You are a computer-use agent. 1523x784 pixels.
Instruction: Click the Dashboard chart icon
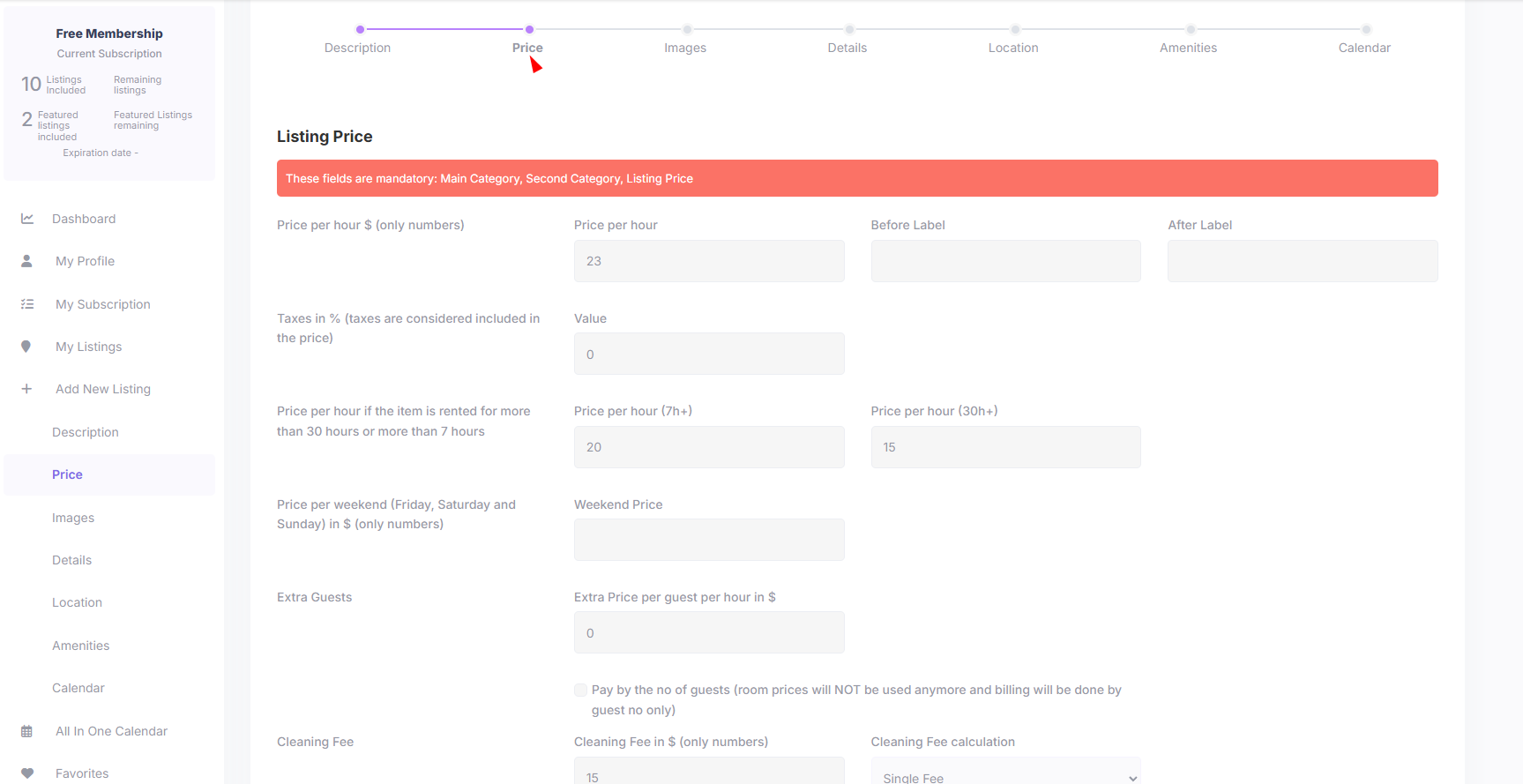tap(27, 219)
